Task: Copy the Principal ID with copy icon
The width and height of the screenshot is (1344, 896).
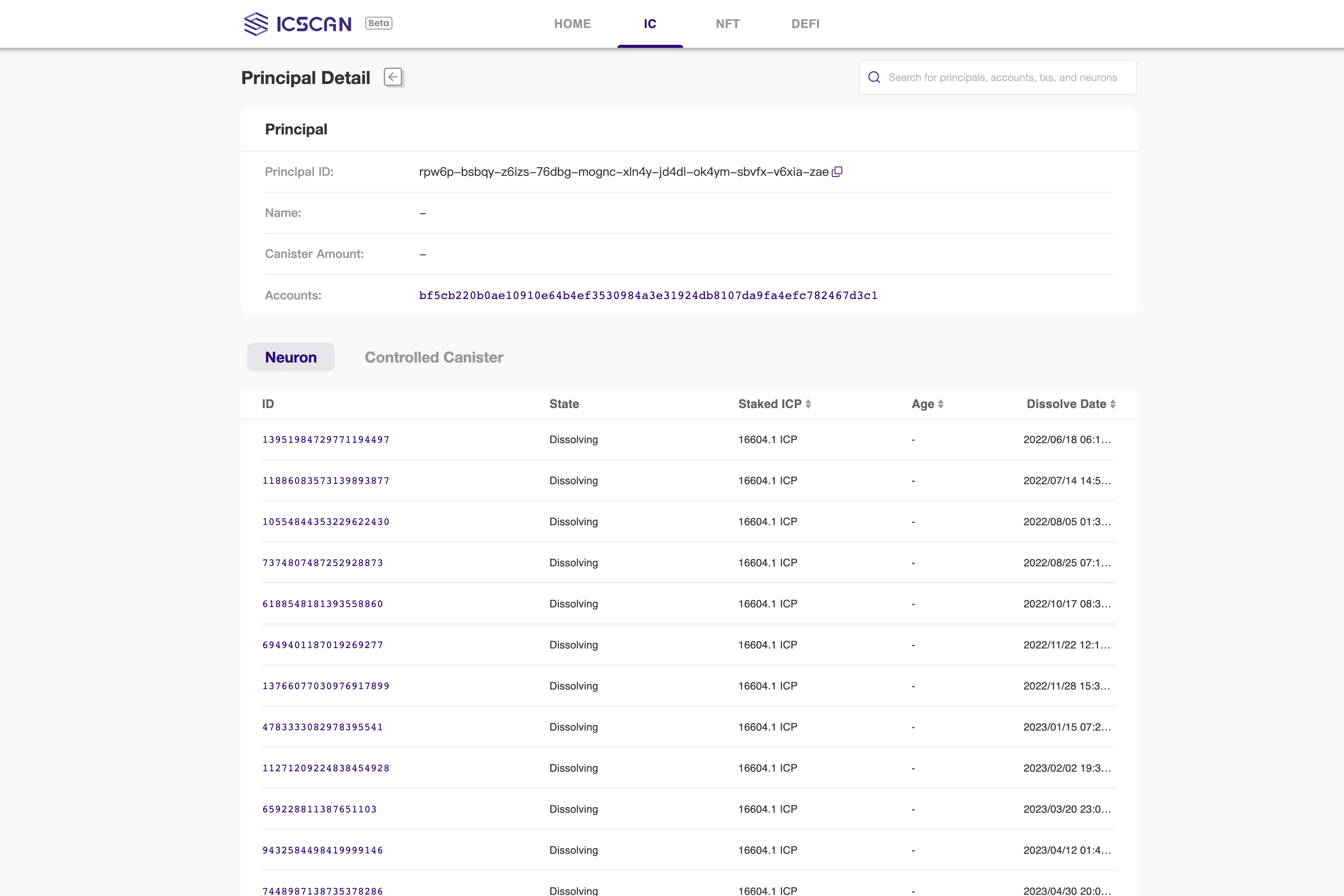Action: tap(837, 171)
